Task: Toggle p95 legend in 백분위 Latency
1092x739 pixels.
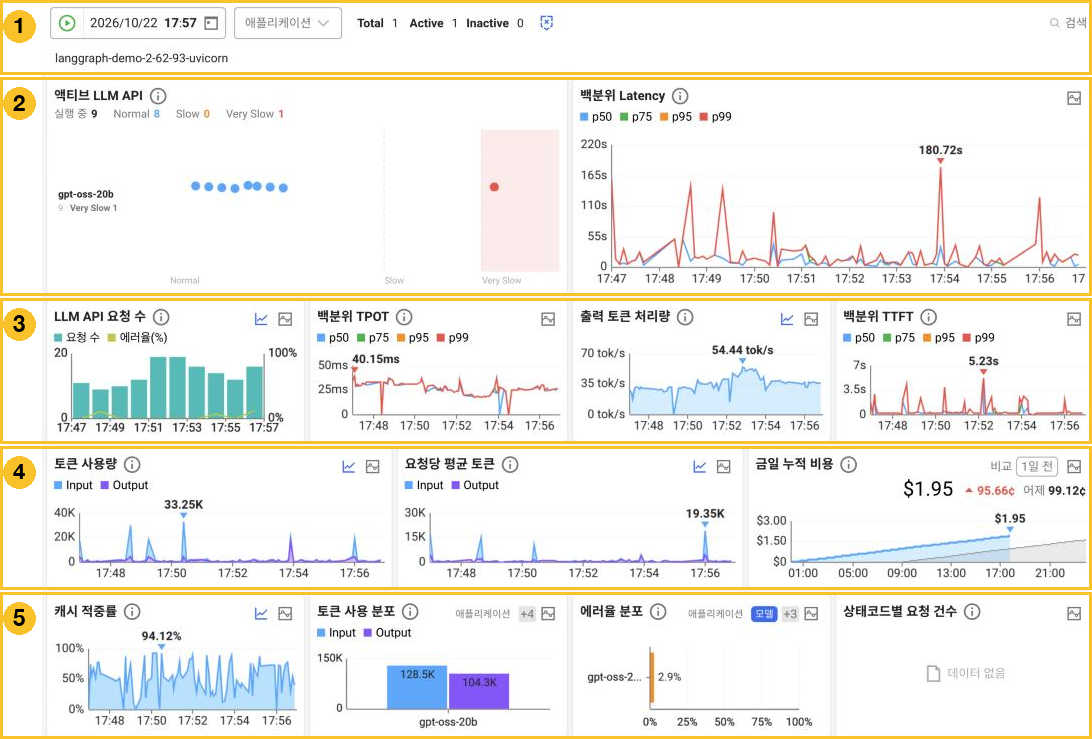Action: coord(676,117)
